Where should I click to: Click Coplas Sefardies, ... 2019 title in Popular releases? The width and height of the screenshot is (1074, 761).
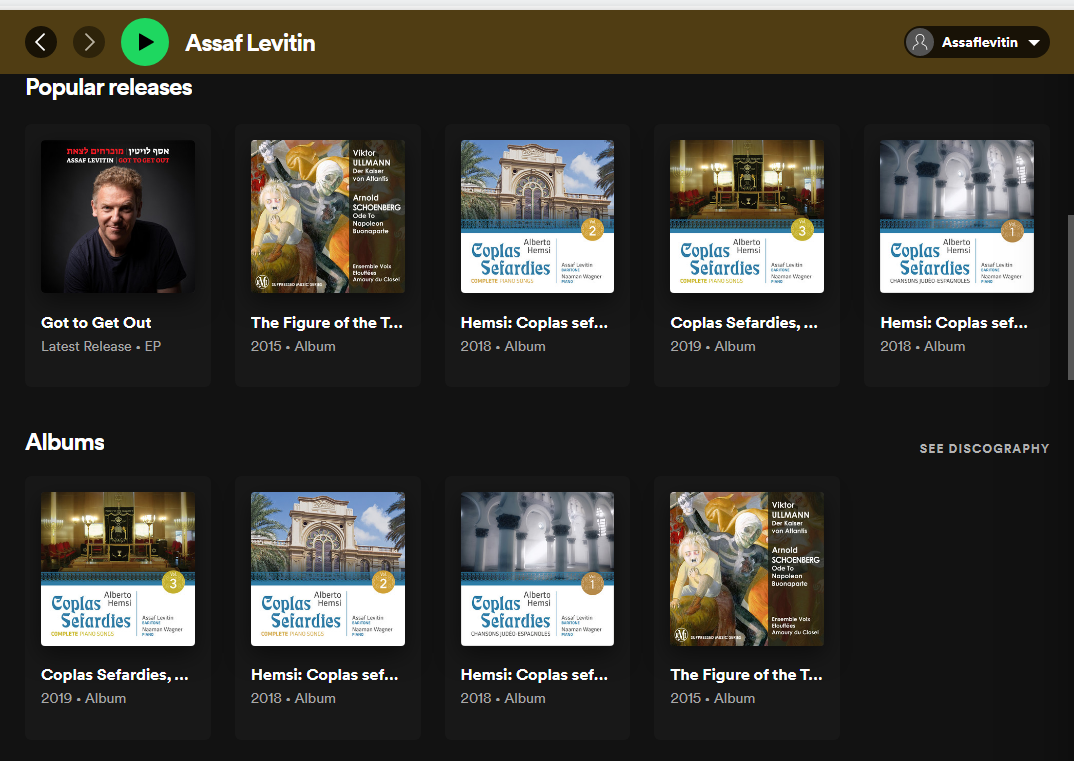[x=744, y=323]
